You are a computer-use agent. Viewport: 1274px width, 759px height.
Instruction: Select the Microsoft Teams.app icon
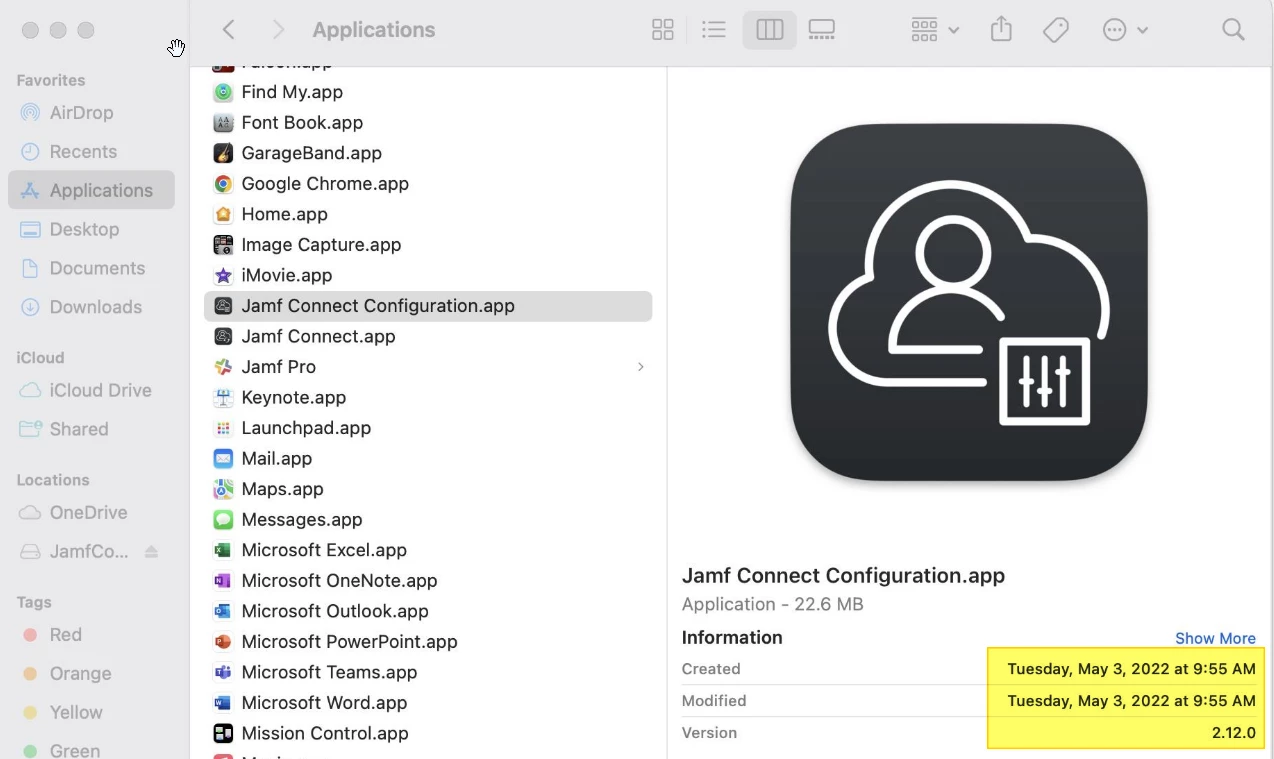(223, 672)
